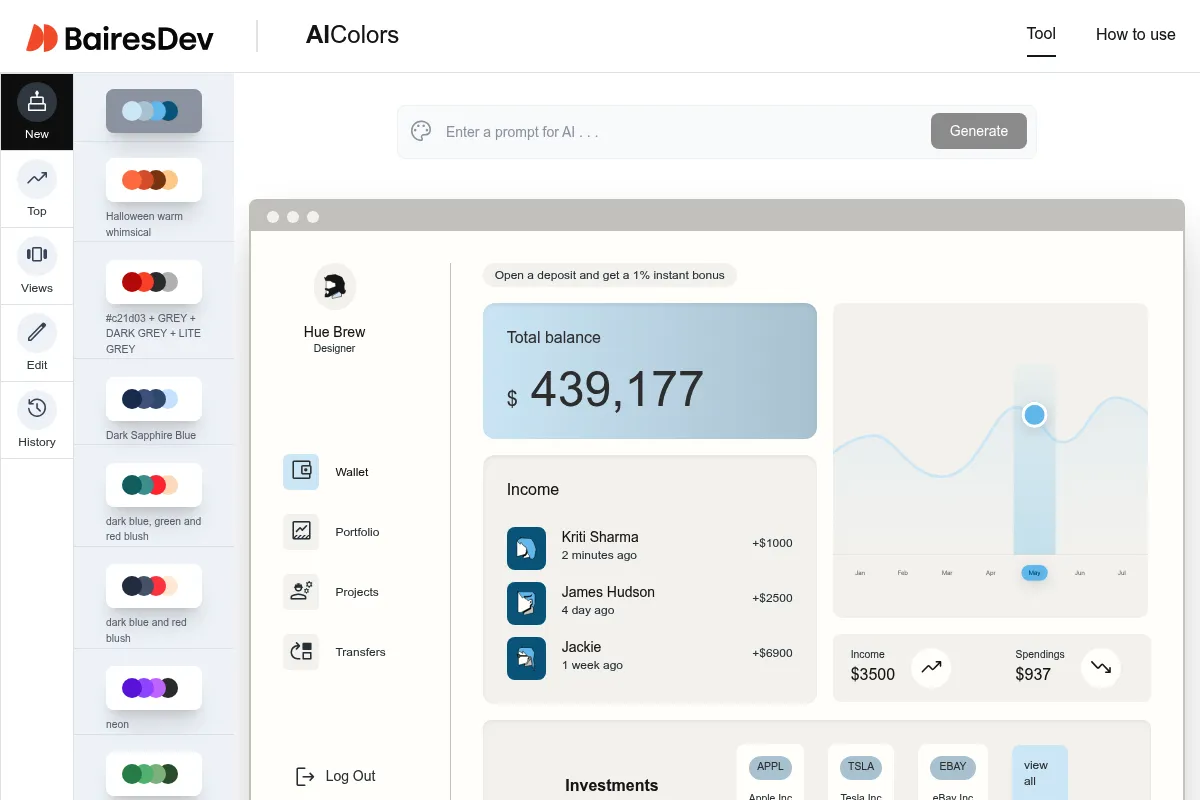Click the Hue Brew profile avatar
The width and height of the screenshot is (1200, 800).
point(335,287)
